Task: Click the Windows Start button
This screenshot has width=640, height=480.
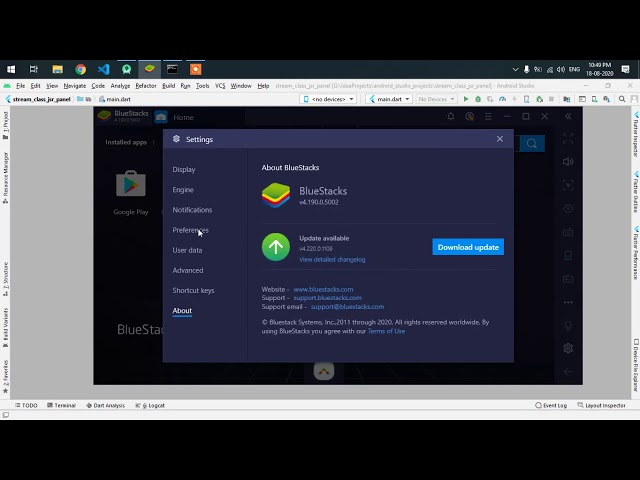Action: [11, 69]
